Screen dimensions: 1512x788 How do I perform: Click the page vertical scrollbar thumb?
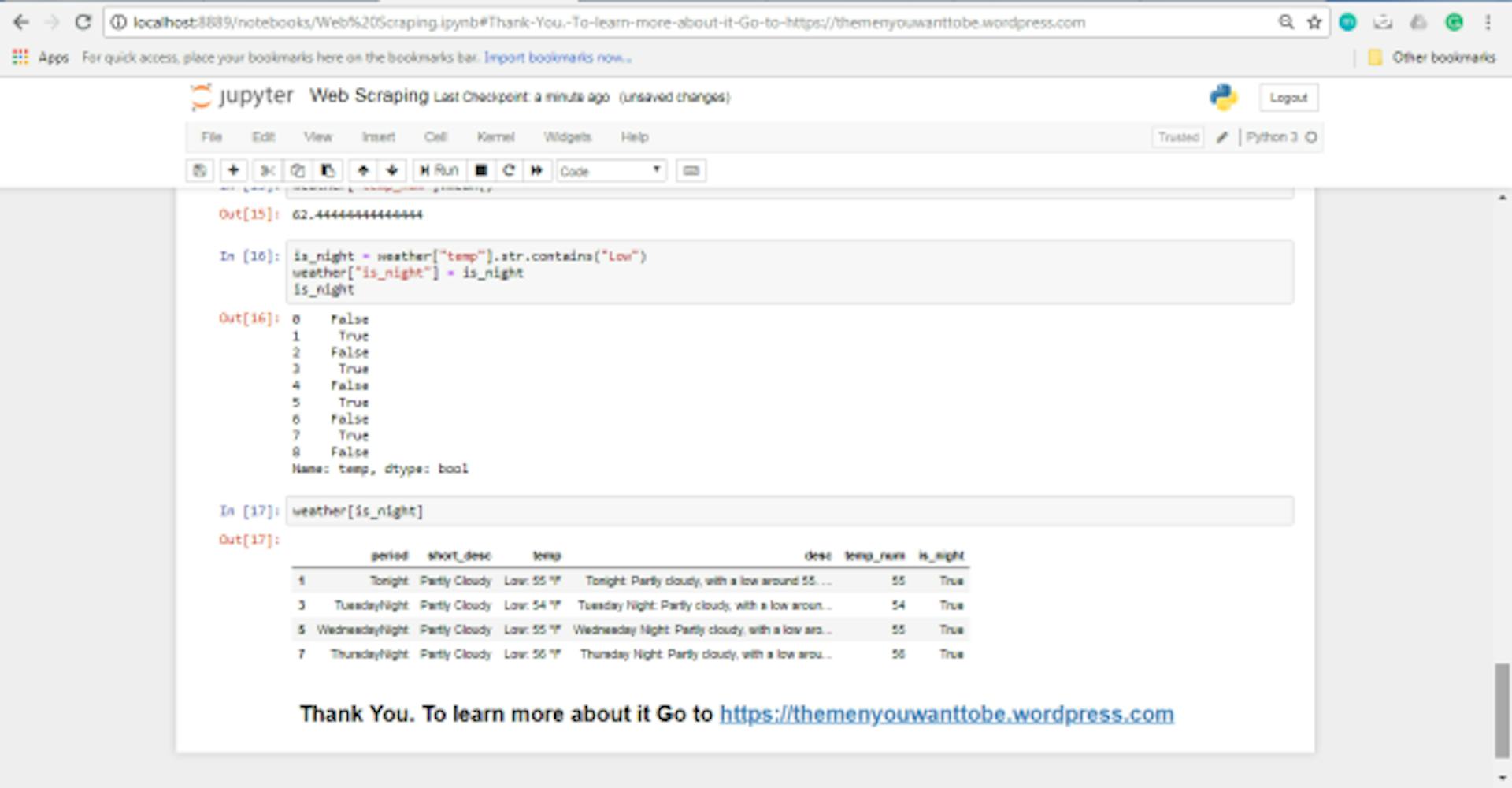(x=1503, y=711)
